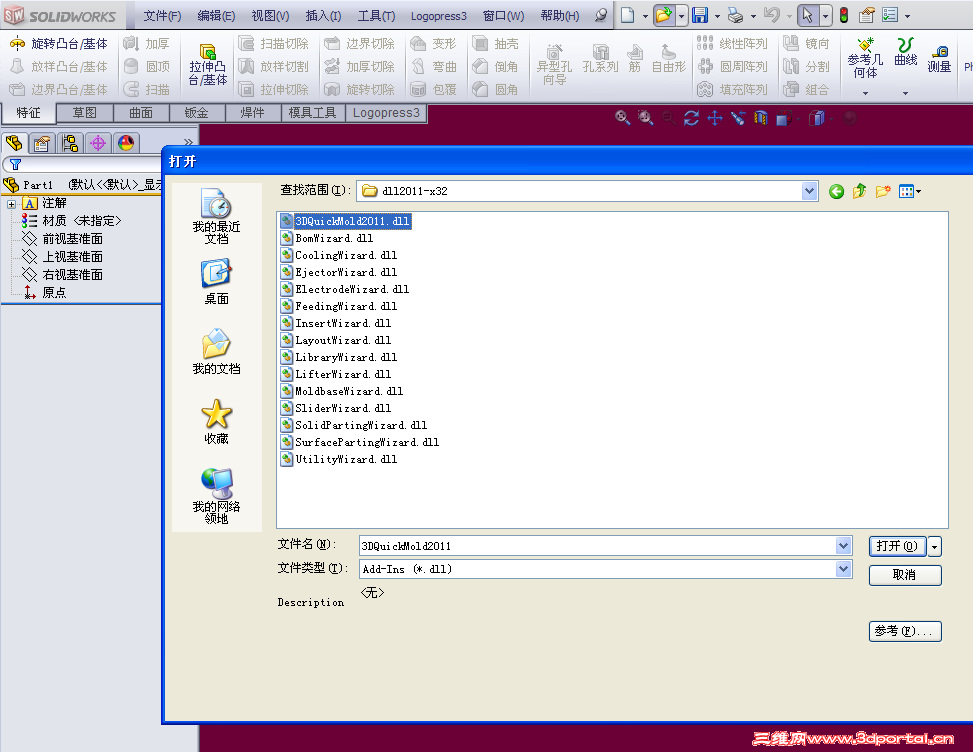Switch to the Surfaces (曲面) tab
Image resolution: width=973 pixels, height=752 pixels.
click(x=141, y=113)
